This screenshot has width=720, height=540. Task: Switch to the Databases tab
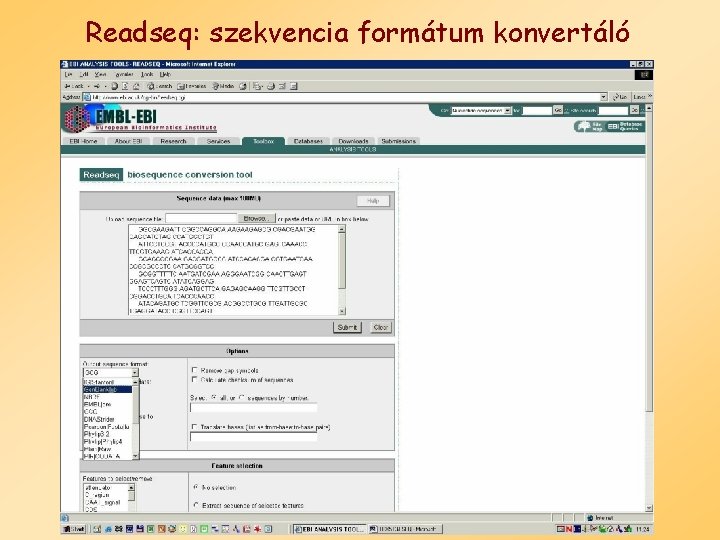pos(308,141)
